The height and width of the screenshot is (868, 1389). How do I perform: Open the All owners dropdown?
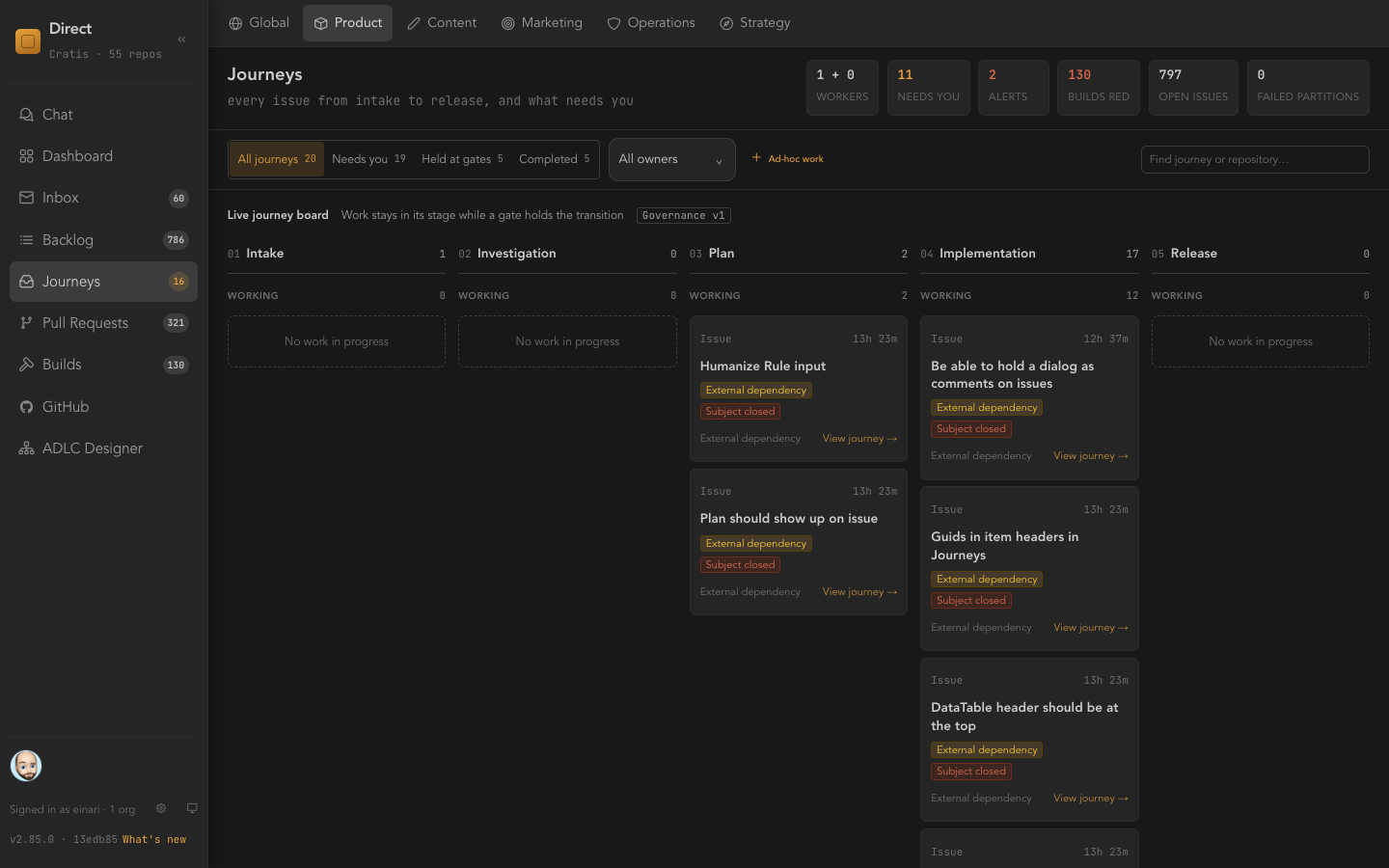pos(671,159)
